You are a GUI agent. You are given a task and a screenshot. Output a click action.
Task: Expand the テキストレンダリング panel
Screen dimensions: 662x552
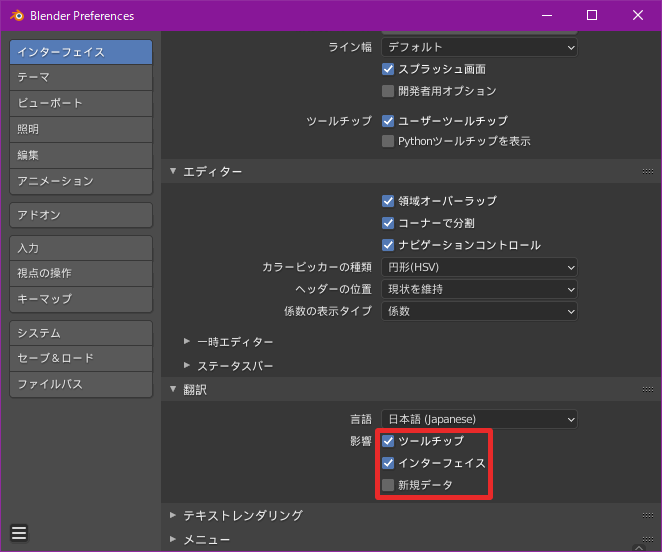tap(173, 515)
